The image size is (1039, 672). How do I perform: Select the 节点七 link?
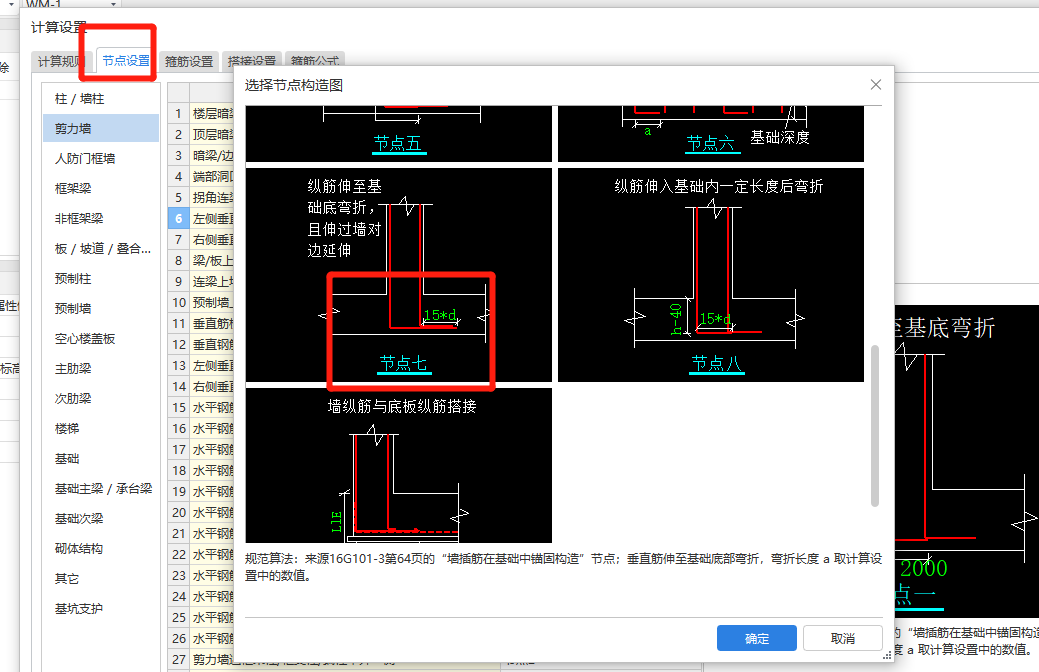[404, 363]
